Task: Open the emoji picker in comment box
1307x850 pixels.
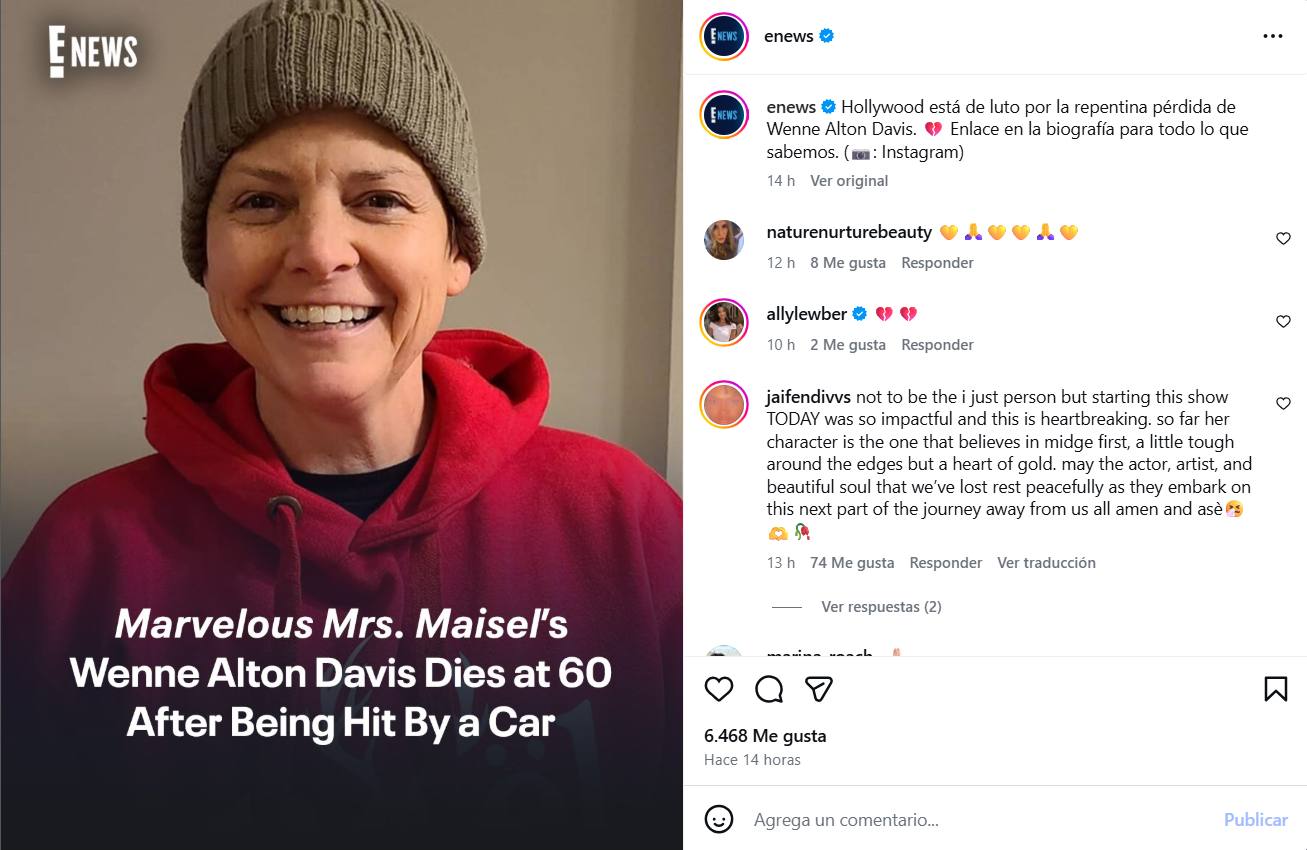Action: pyautogui.click(x=718, y=820)
